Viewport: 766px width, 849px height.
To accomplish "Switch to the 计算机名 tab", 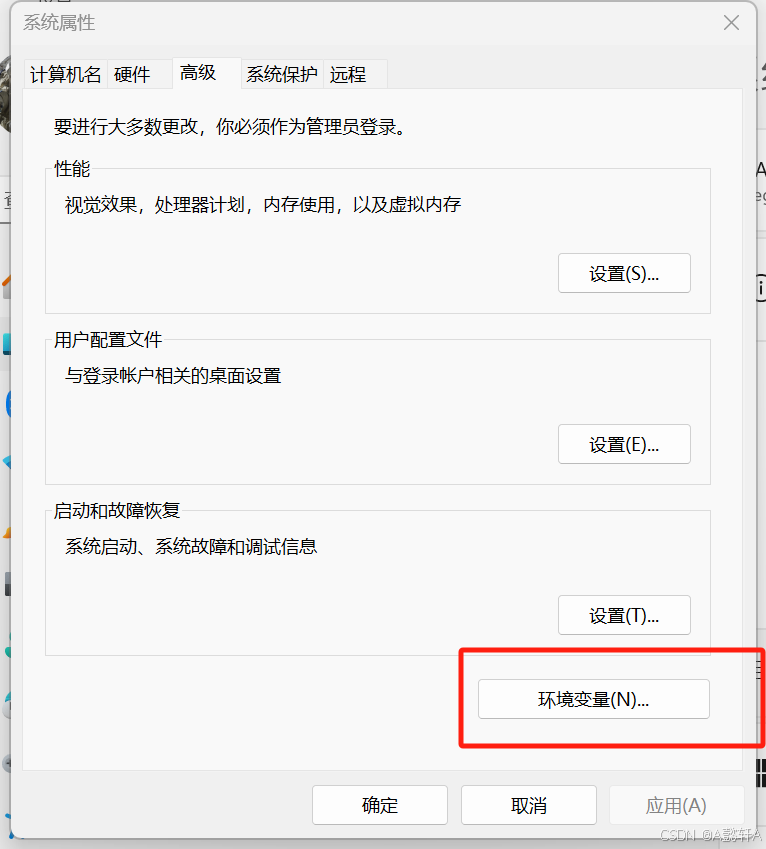I will click(x=65, y=75).
